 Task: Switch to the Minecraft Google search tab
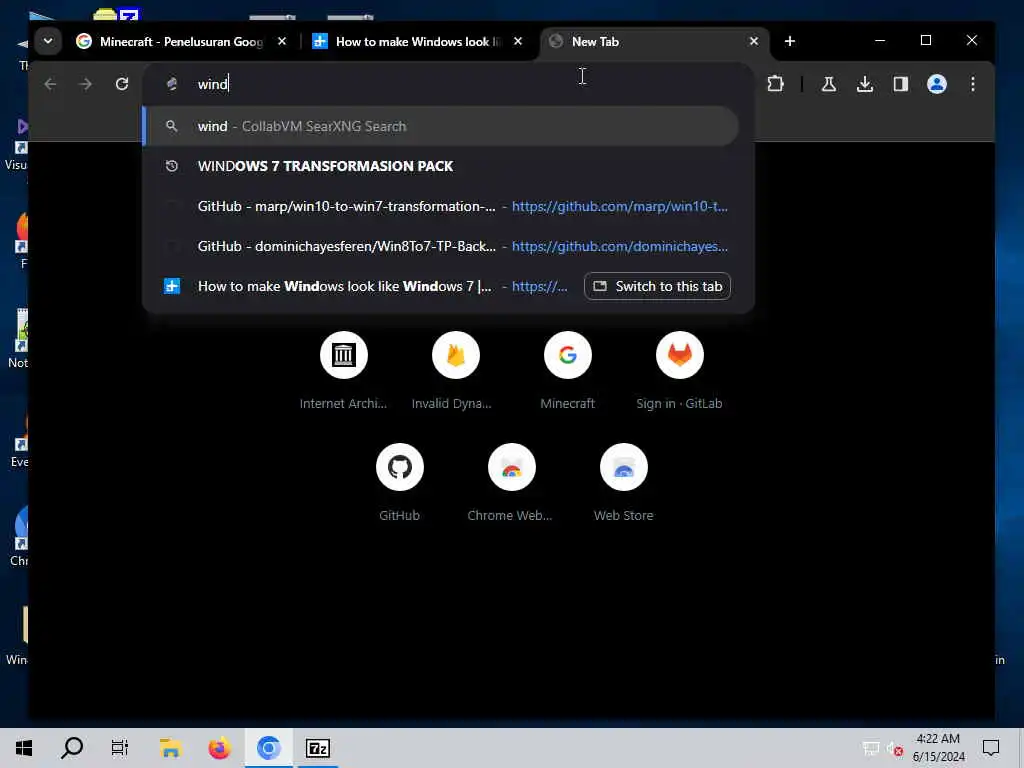point(181,42)
